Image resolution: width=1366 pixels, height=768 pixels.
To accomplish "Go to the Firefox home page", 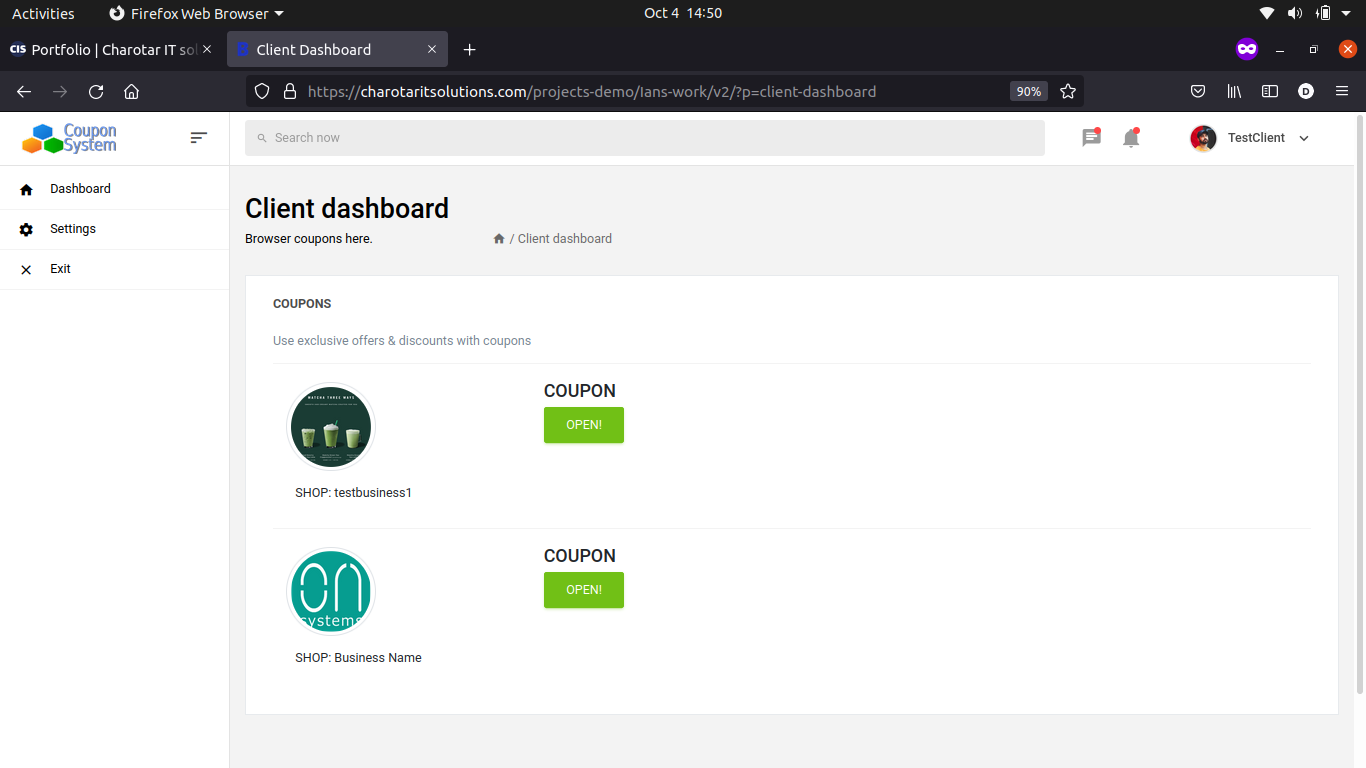I will coord(131,91).
